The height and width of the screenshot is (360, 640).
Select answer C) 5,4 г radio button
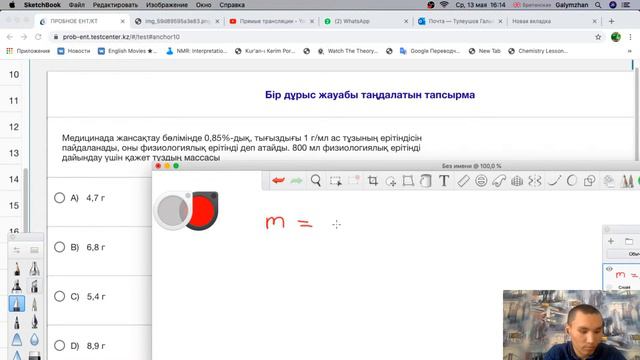click(60, 296)
